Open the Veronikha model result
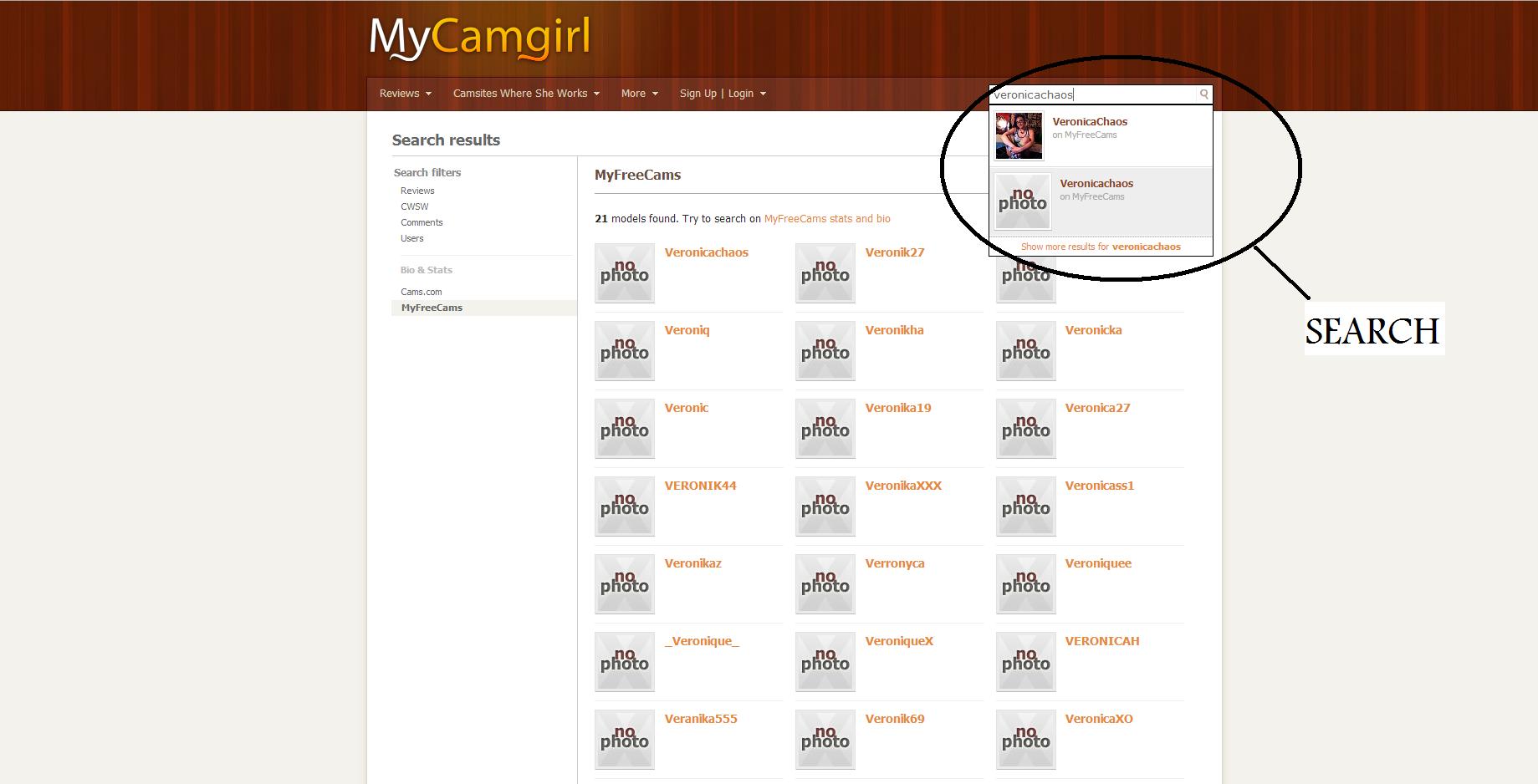1538x784 pixels. pyautogui.click(x=894, y=330)
